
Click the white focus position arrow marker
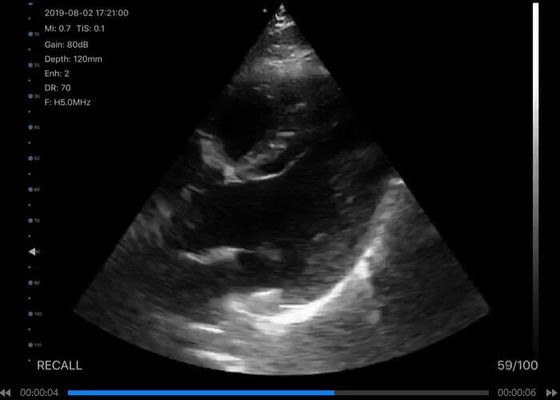[x=32, y=252]
